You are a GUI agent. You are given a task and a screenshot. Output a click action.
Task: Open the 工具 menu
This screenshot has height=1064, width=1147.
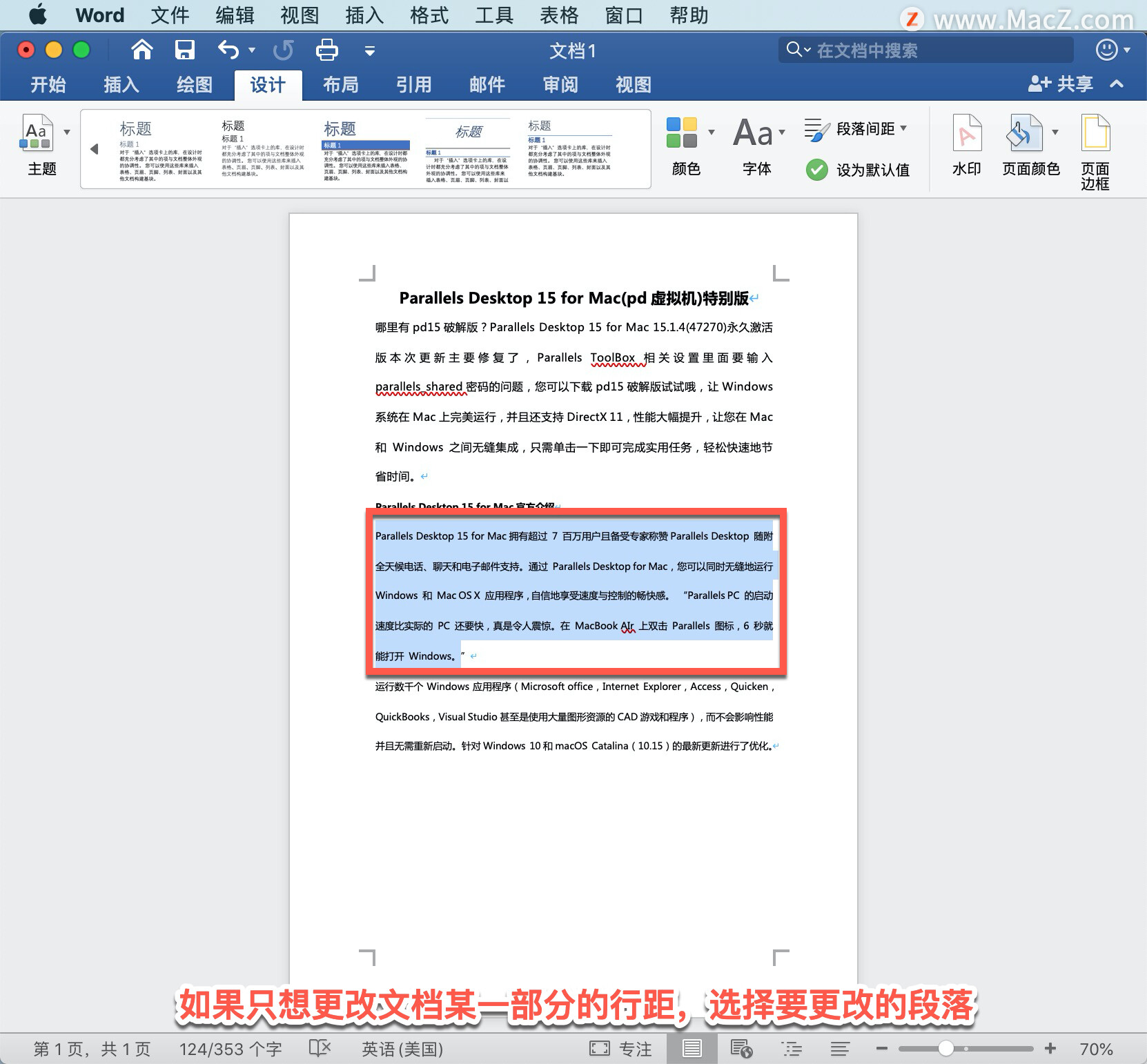click(x=493, y=15)
